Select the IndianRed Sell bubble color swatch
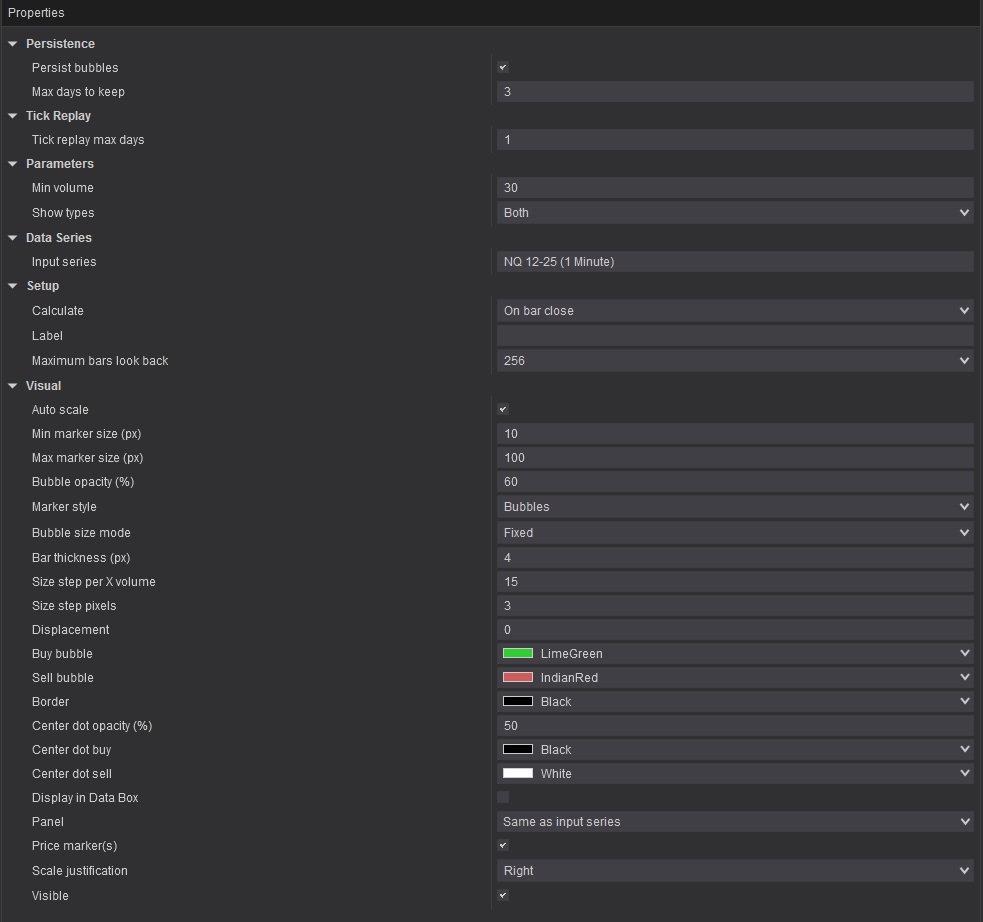The height and width of the screenshot is (922, 983). (516, 677)
